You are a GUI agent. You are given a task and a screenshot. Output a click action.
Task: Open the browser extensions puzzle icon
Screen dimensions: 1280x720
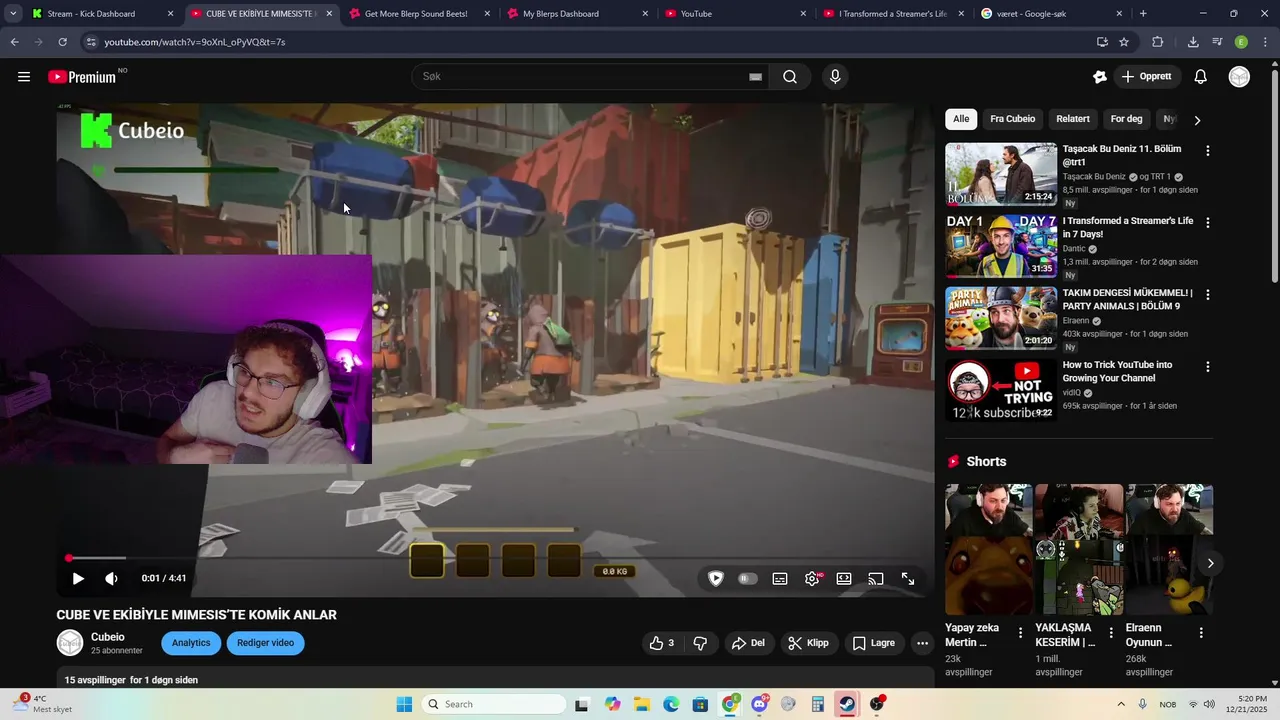[1158, 42]
